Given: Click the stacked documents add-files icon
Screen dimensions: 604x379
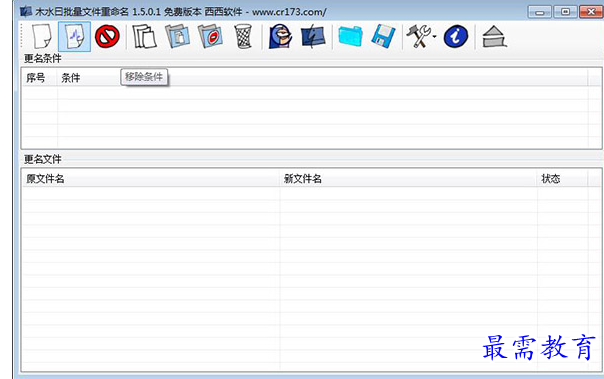Looking at the screenshot, I should (x=144, y=37).
